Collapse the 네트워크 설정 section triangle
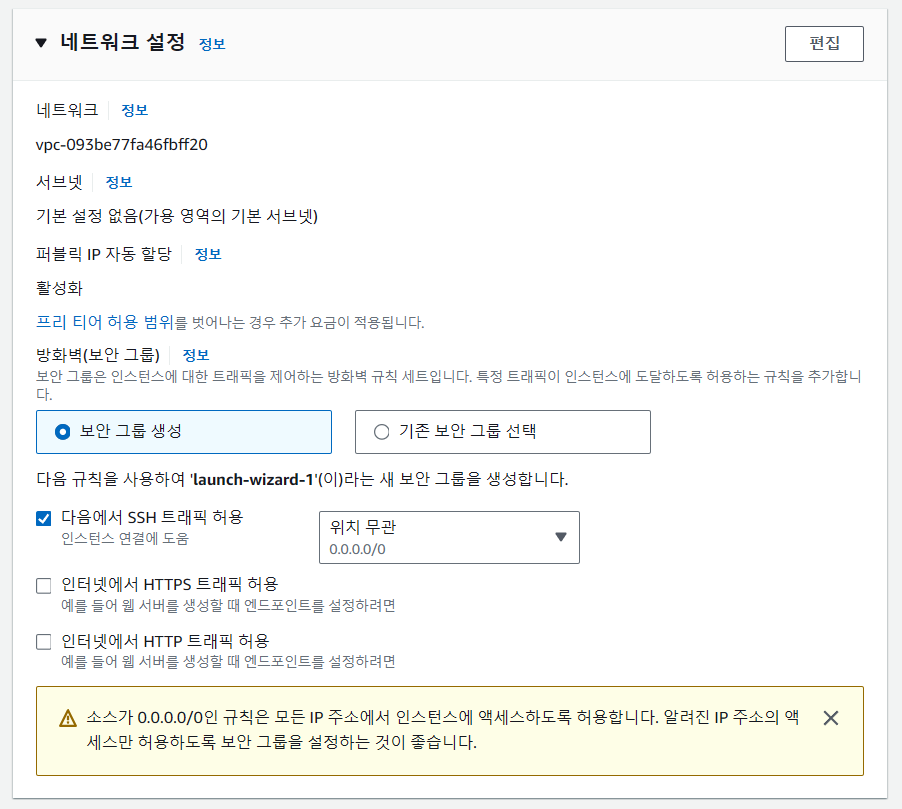Image resolution: width=902 pixels, height=809 pixels. [x=41, y=43]
